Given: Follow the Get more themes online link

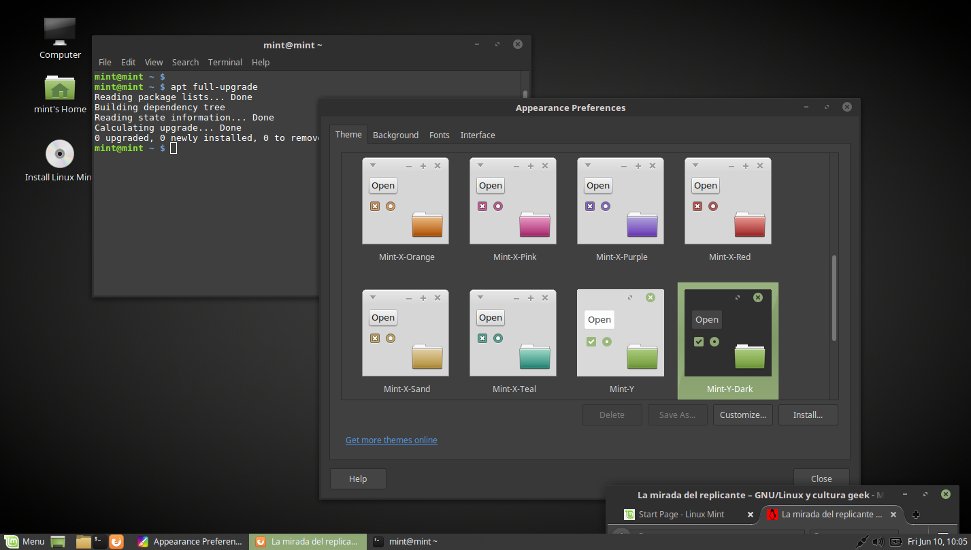Looking at the screenshot, I should click(x=391, y=440).
